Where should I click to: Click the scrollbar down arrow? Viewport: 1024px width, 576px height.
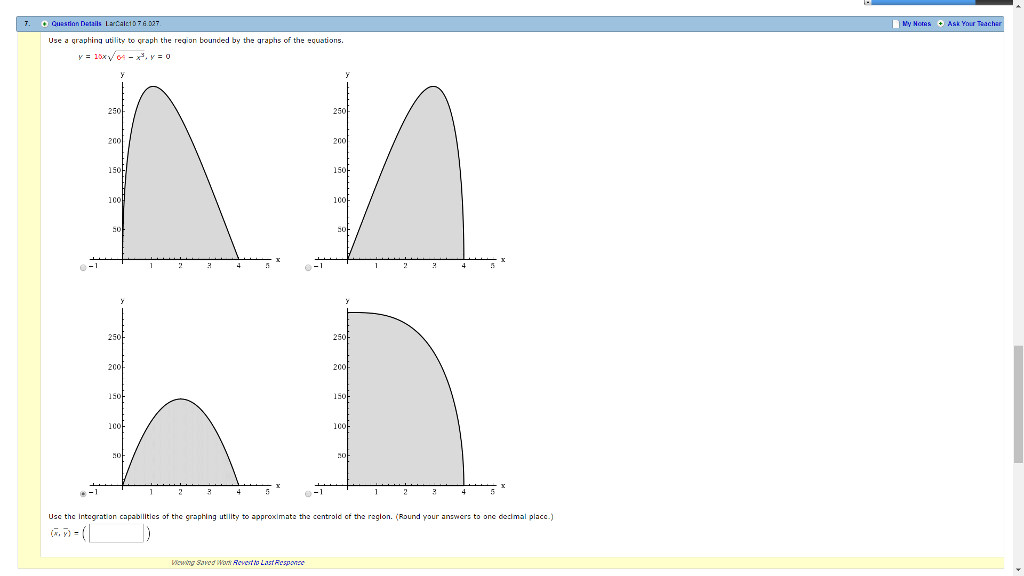click(1017, 569)
